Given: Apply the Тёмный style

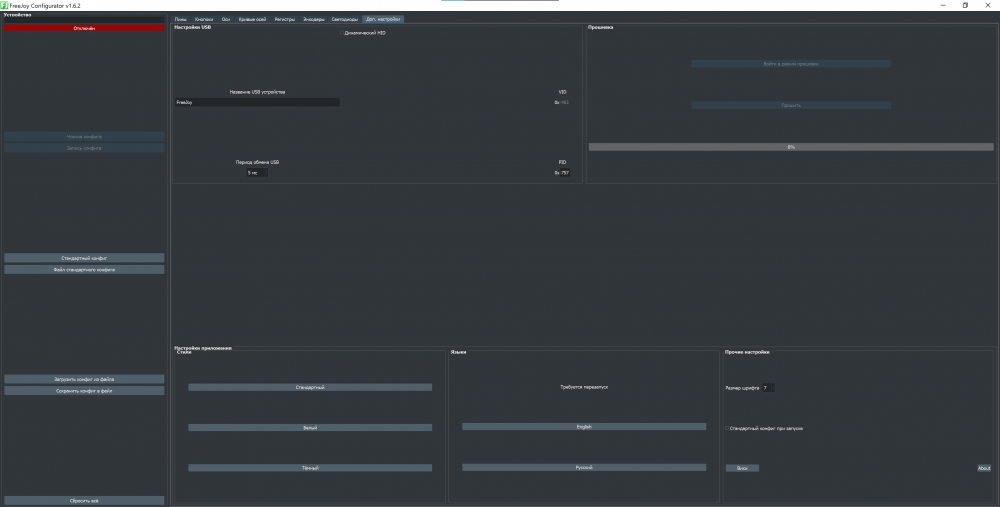Looking at the screenshot, I should (x=310, y=468).
